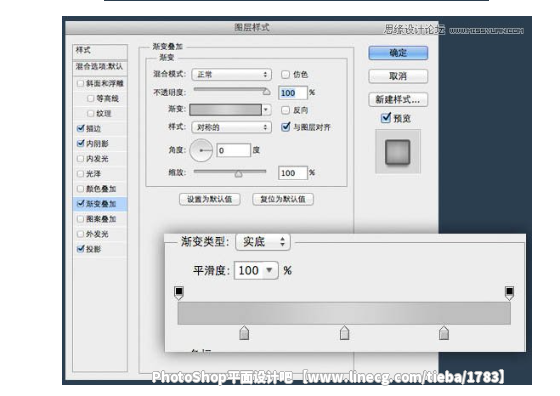The height and width of the screenshot is (396, 560).
Task: Open the 平滑度 100 dropdown arrow
Action: point(270,270)
